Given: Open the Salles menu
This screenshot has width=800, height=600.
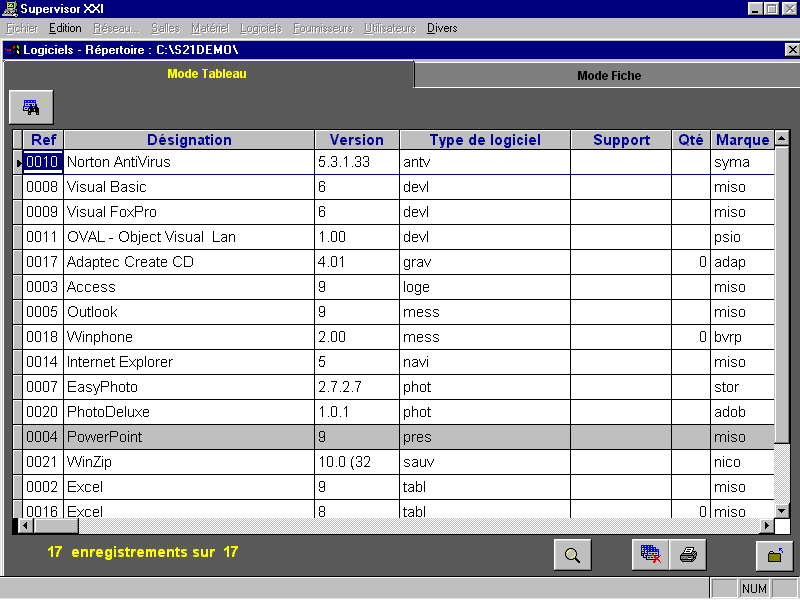Looking at the screenshot, I should pyautogui.click(x=165, y=29).
